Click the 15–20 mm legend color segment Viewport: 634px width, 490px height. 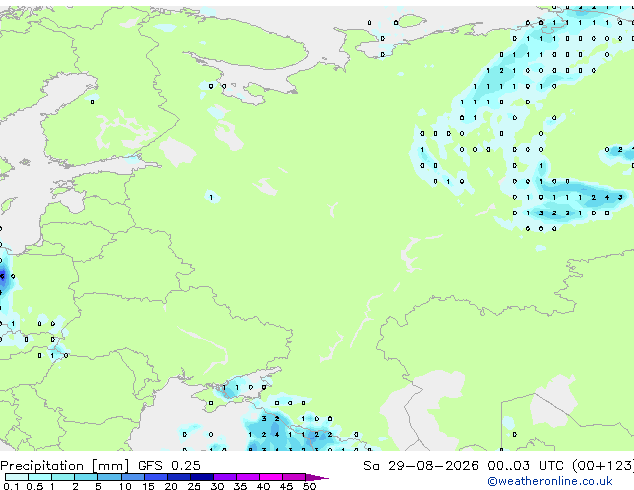tap(155, 477)
